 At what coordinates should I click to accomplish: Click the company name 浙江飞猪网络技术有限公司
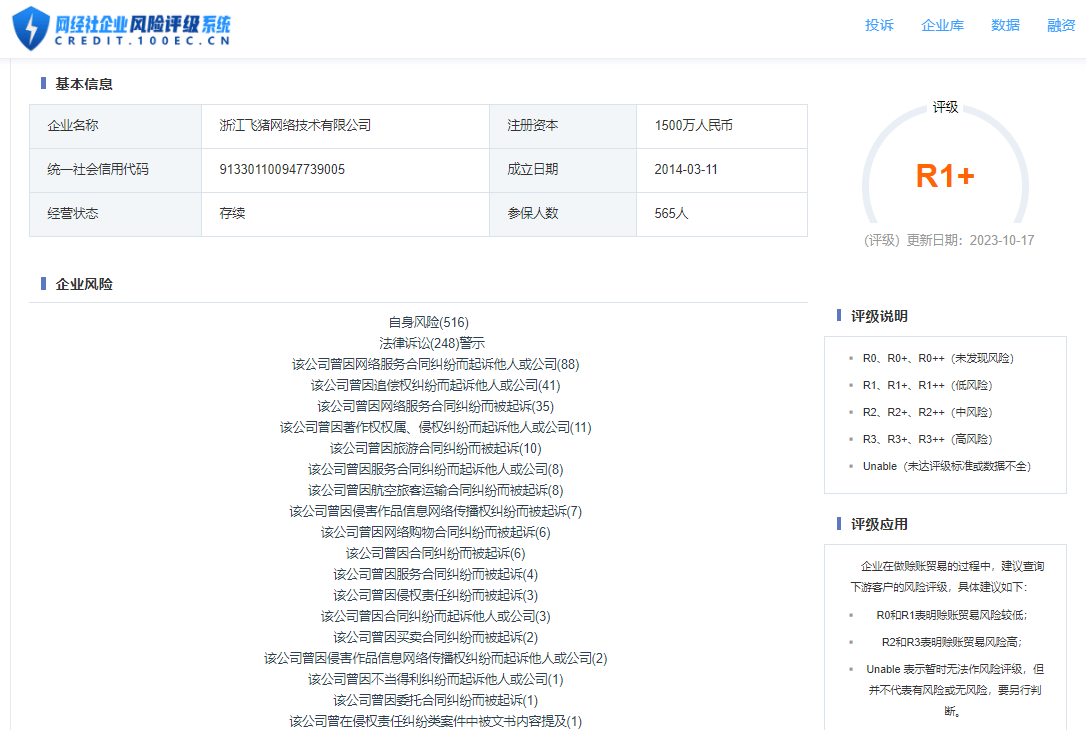click(295, 126)
